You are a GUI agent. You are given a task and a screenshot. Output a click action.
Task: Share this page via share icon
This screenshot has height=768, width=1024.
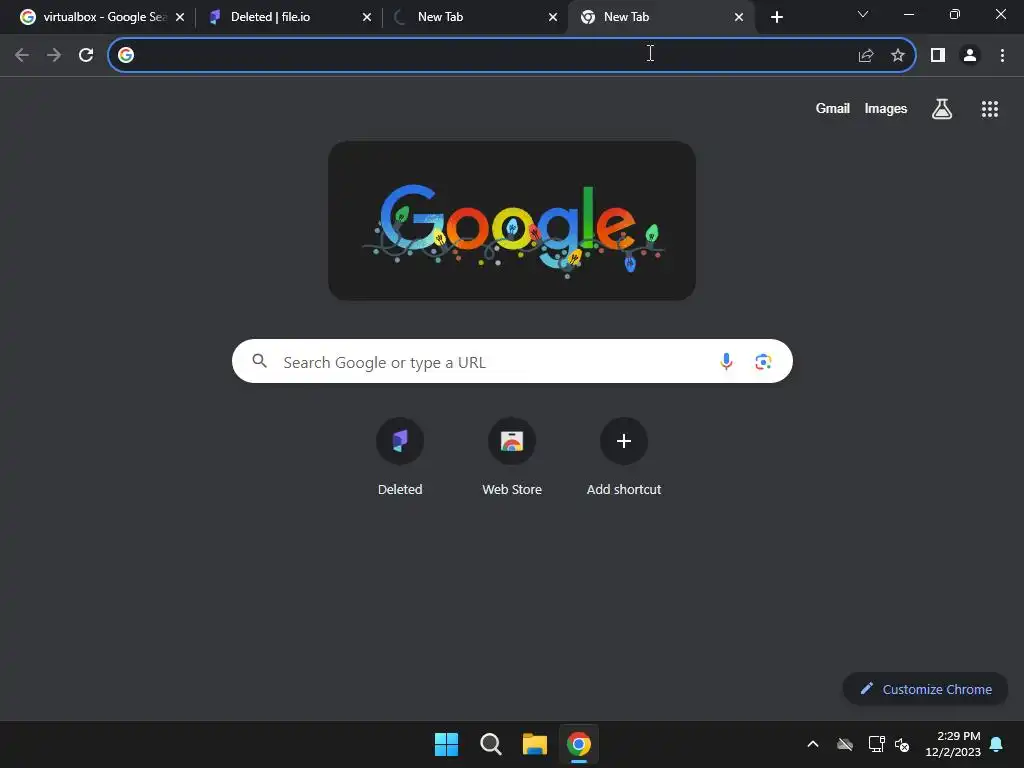tap(866, 56)
